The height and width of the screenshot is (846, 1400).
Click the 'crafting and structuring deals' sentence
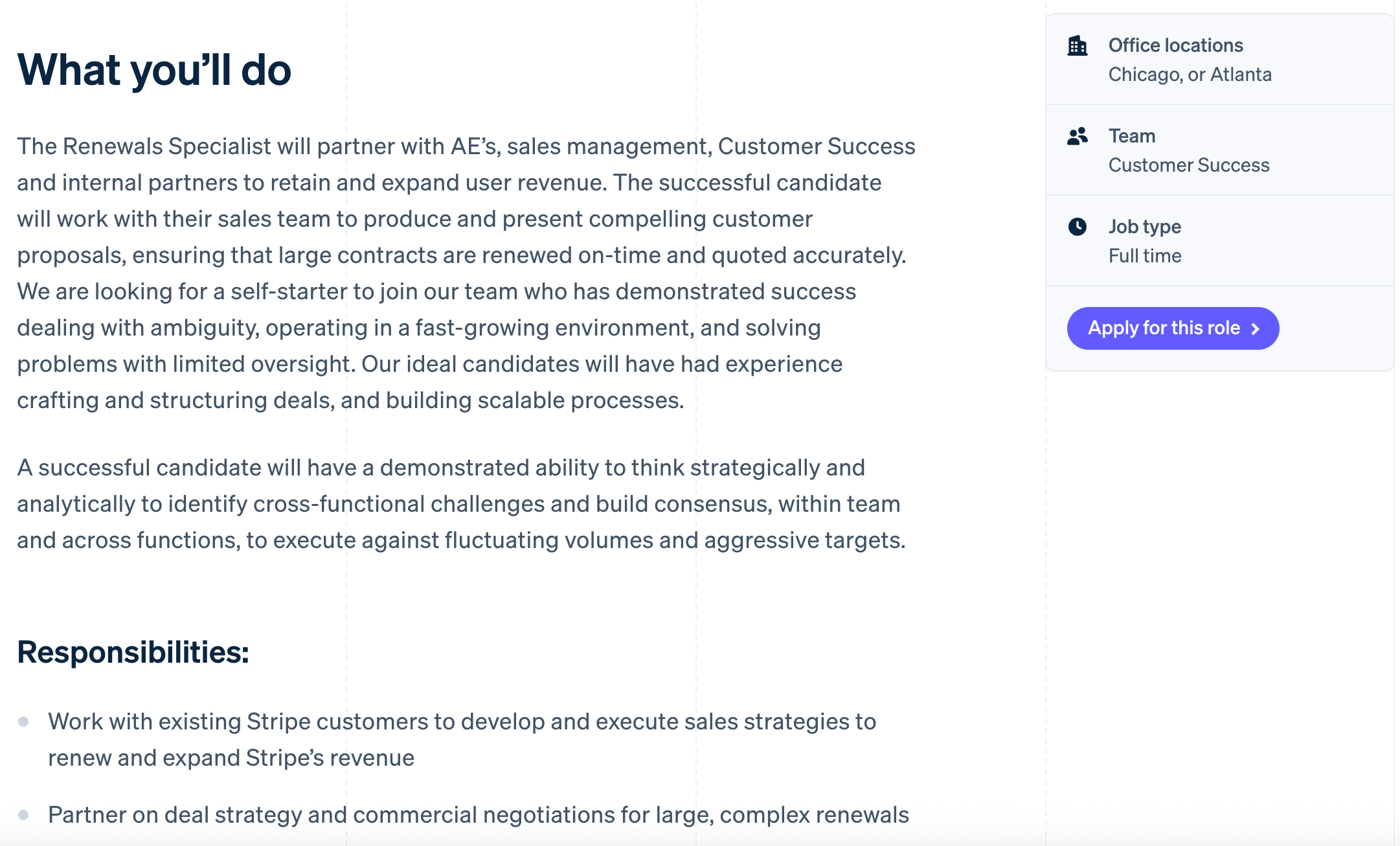click(x=350, y=400)
